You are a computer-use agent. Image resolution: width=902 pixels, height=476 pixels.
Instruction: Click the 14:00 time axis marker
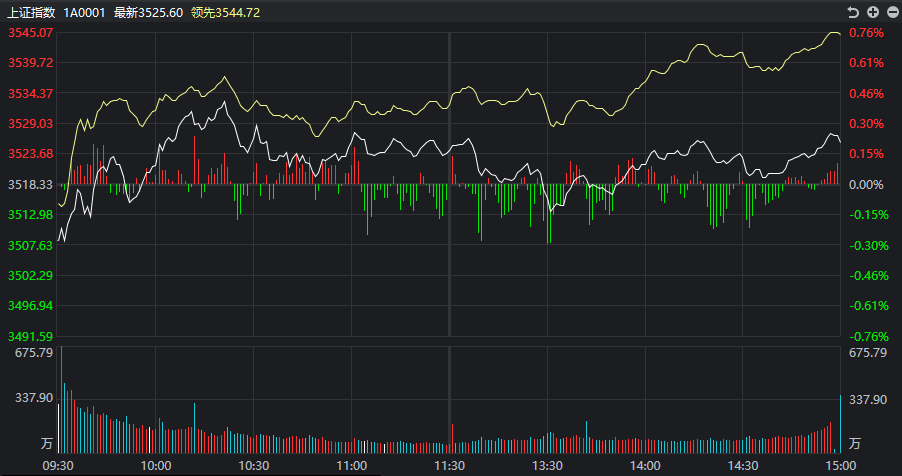[645, 466]
